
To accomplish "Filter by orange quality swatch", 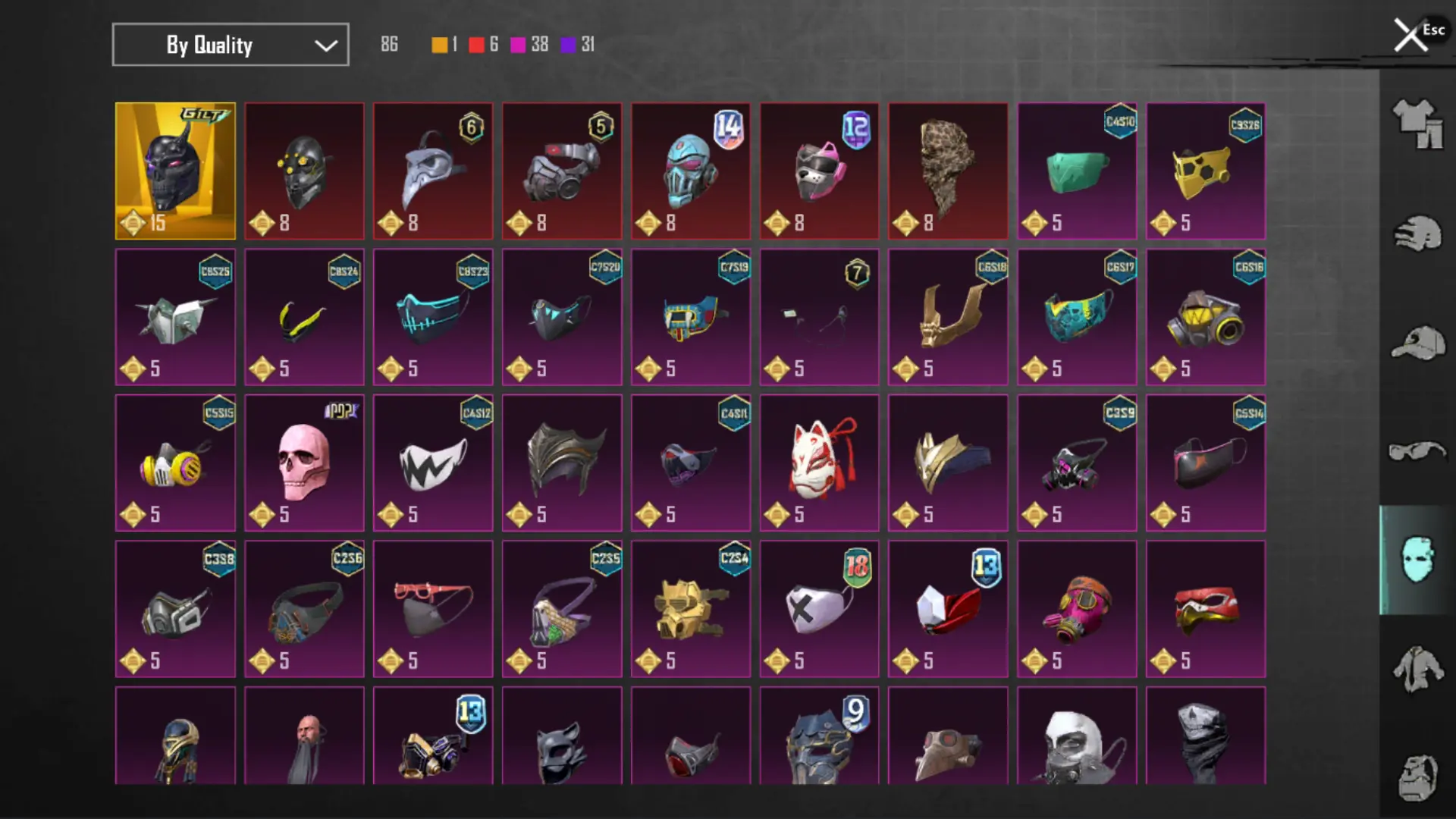I will pos(440,45).
